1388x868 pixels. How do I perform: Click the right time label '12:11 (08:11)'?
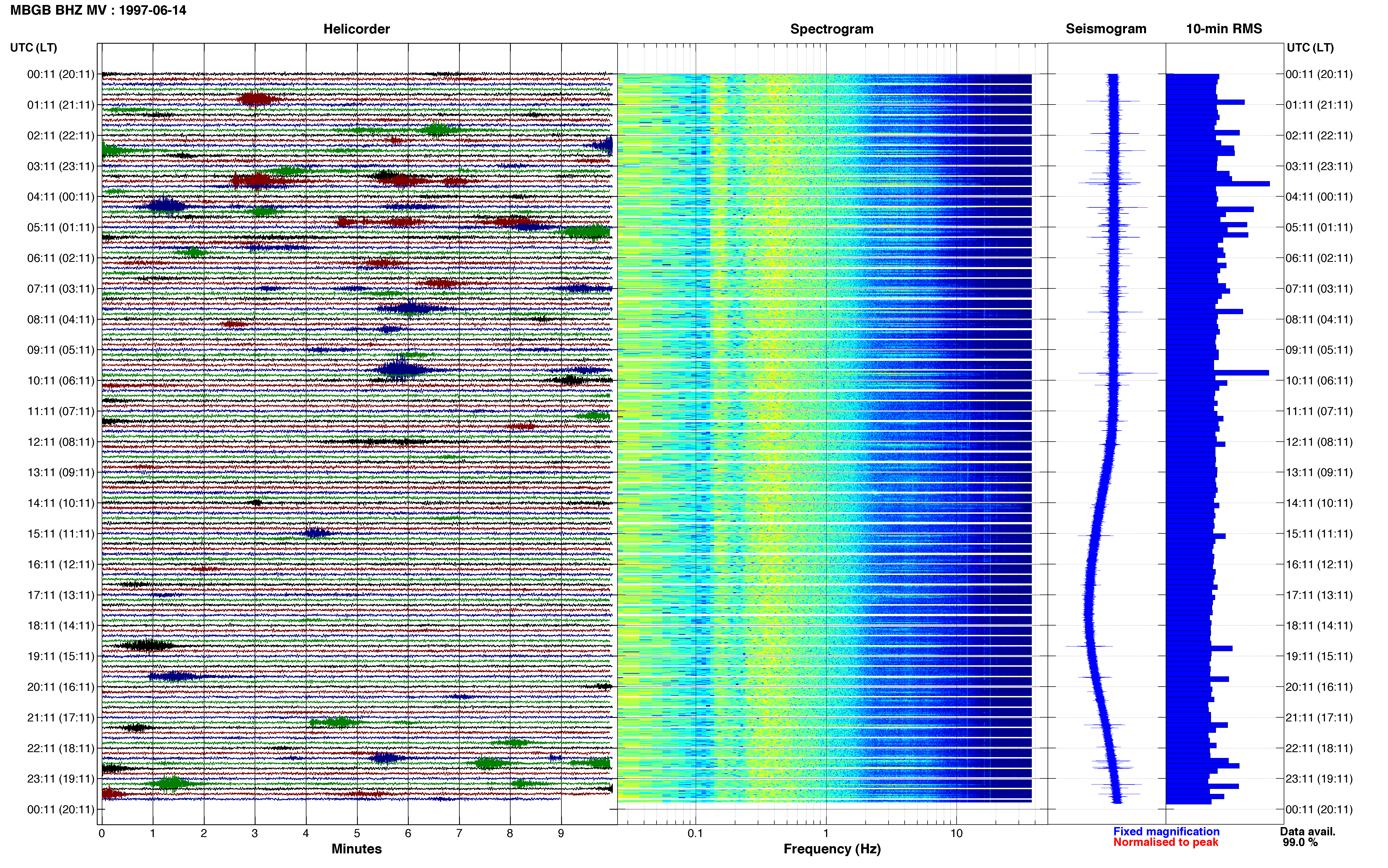pyautogui.click(x=1319, y=442)
